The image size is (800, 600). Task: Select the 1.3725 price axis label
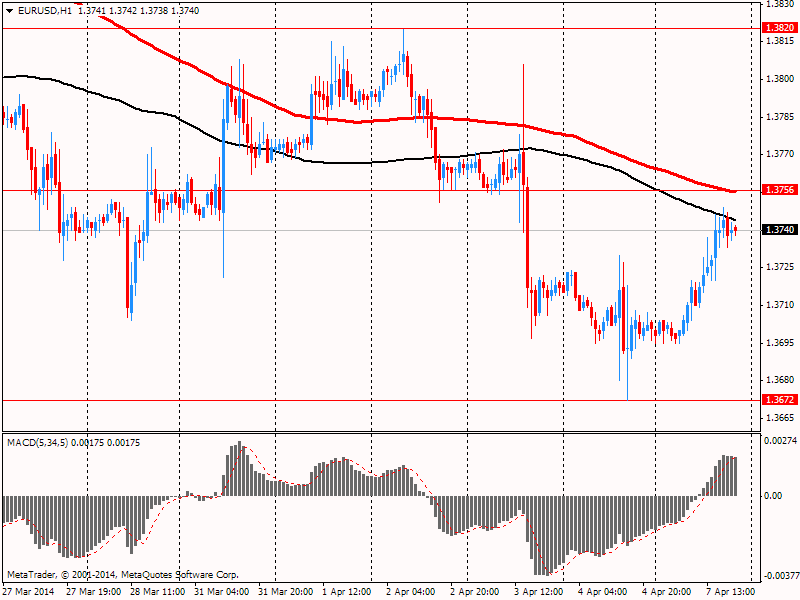coord(780,267)
